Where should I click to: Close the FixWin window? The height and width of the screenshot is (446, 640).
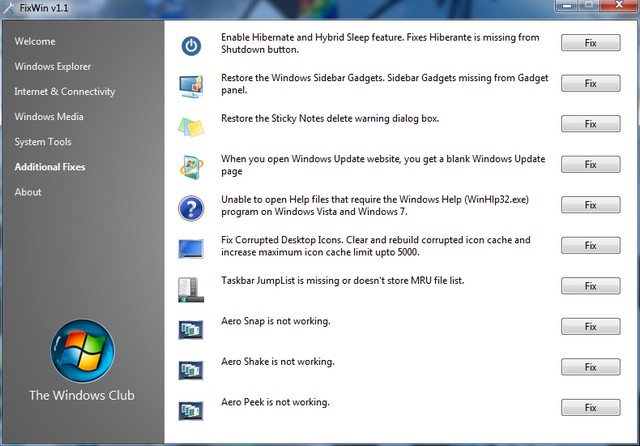[x=619, y=5]
